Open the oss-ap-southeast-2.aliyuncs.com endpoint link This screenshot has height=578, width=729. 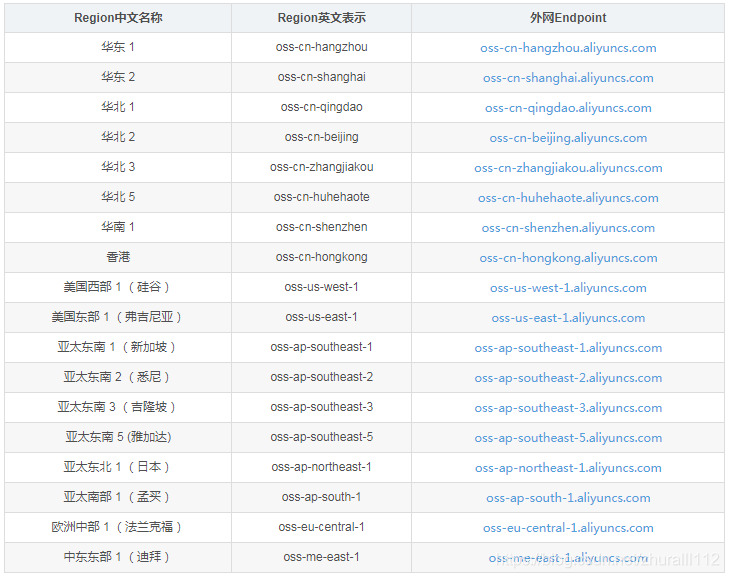point(568,378)
